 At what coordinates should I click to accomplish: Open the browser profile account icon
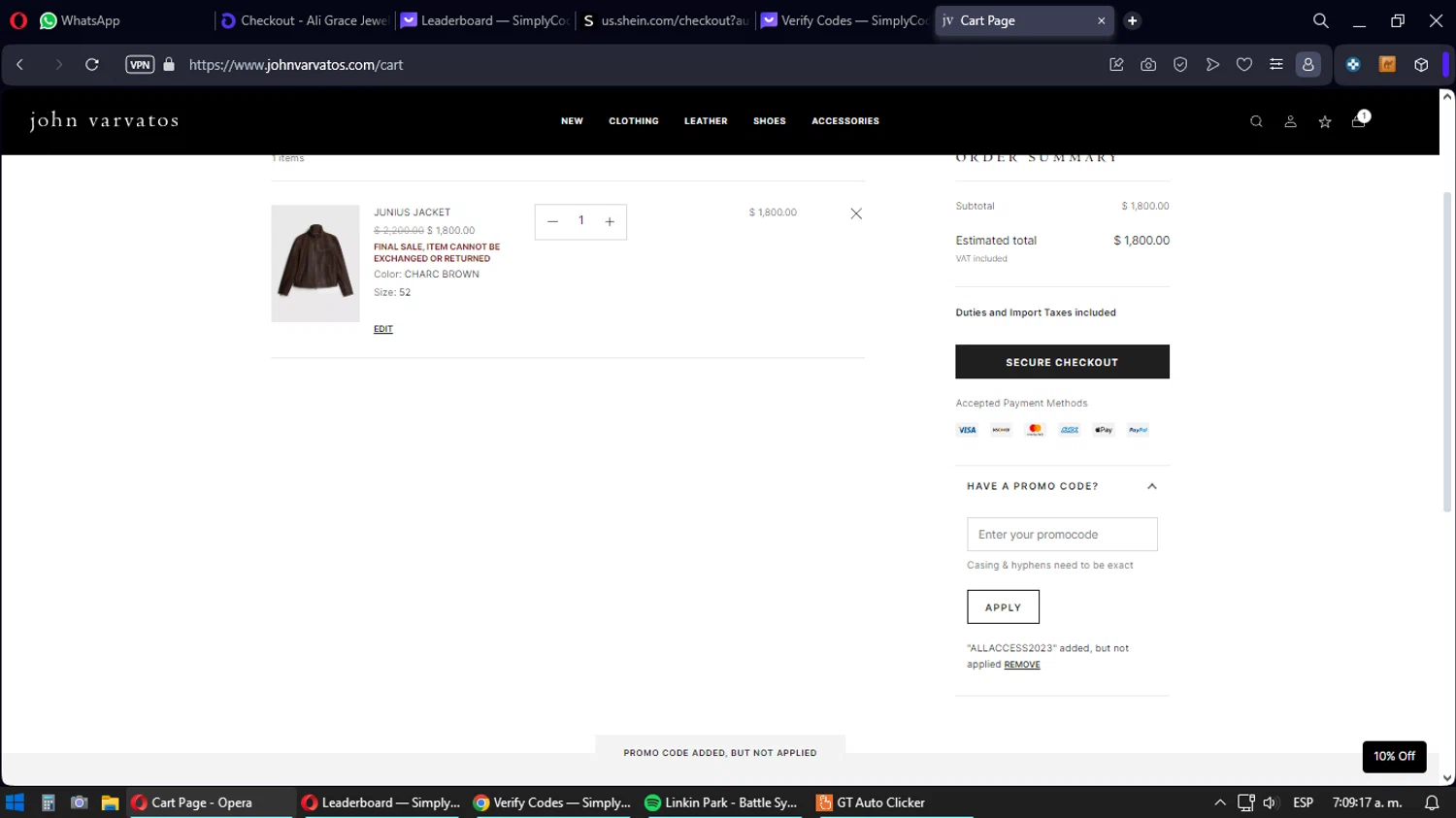[1308, 65]
